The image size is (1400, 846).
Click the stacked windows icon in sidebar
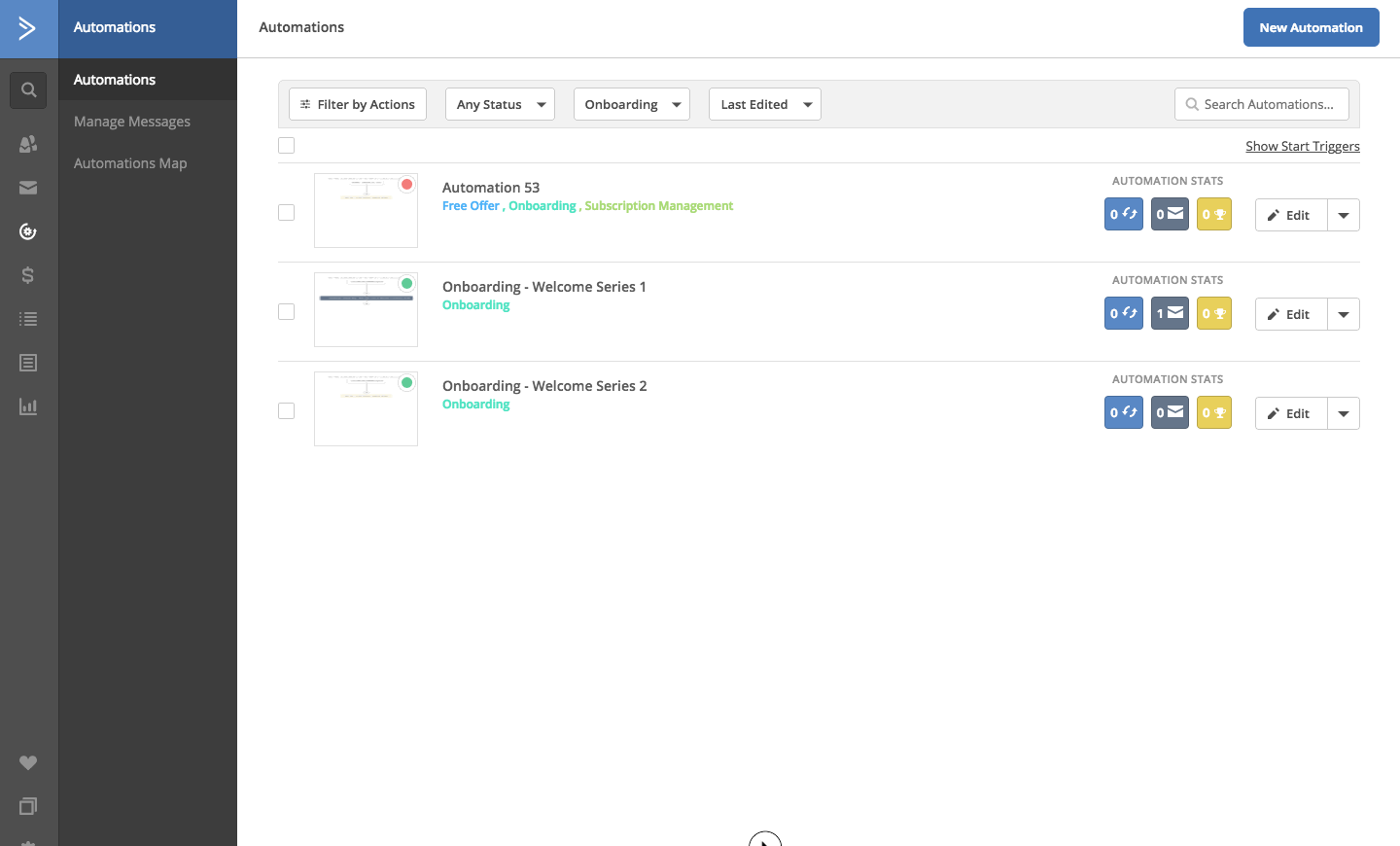(x=28, y=806)
